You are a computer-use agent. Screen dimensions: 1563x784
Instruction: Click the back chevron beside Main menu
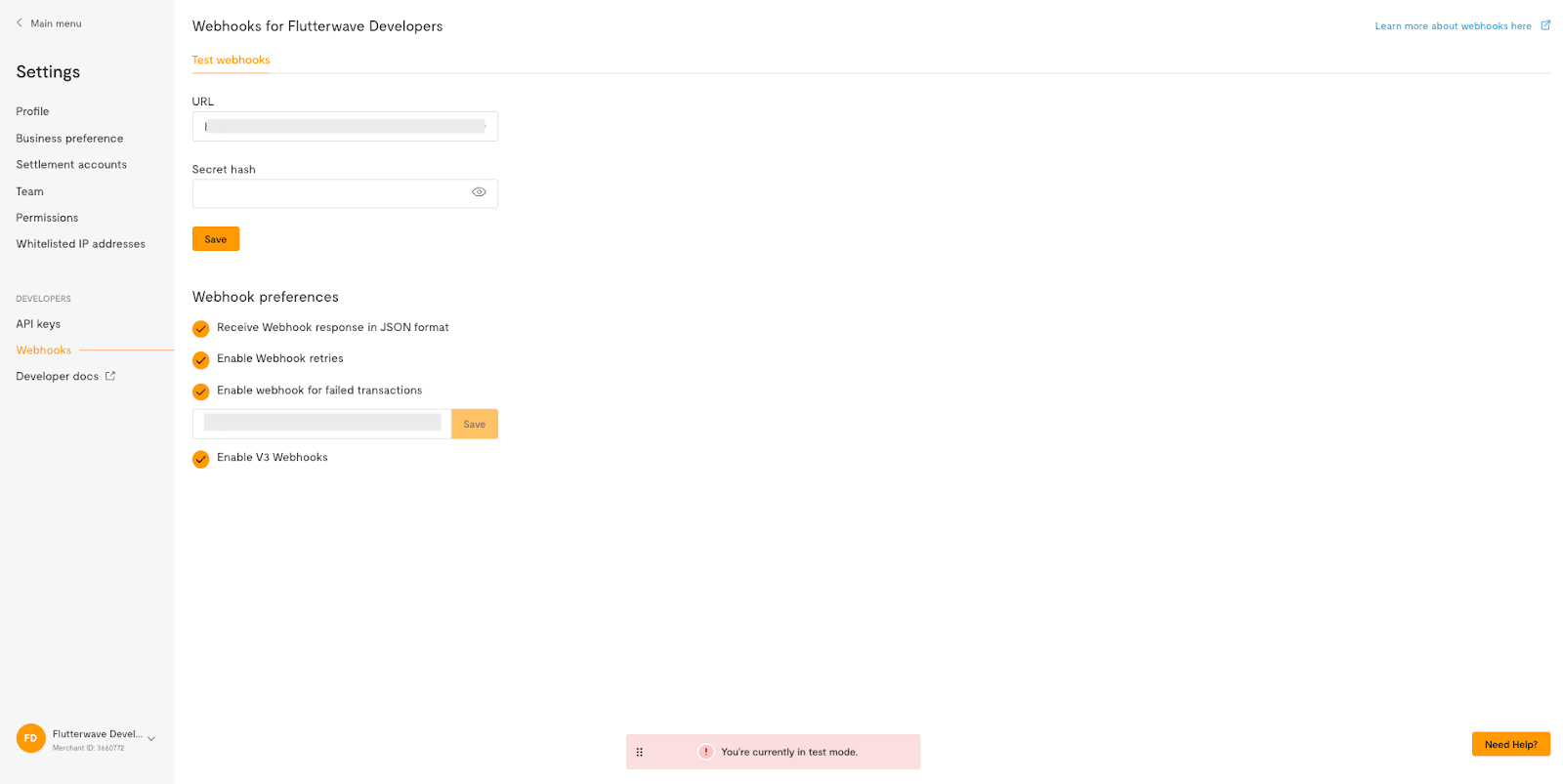point(19,22)
